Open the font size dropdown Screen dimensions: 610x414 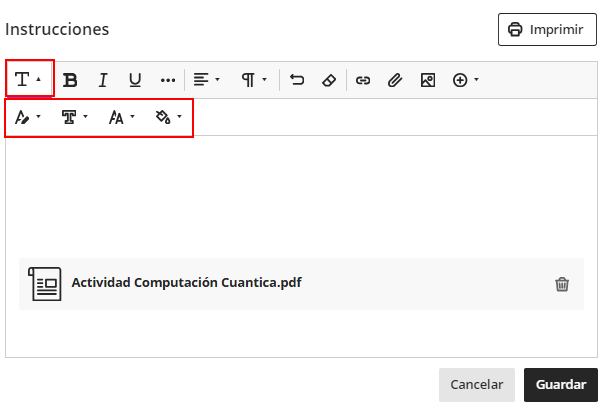[x=122, y=118]
